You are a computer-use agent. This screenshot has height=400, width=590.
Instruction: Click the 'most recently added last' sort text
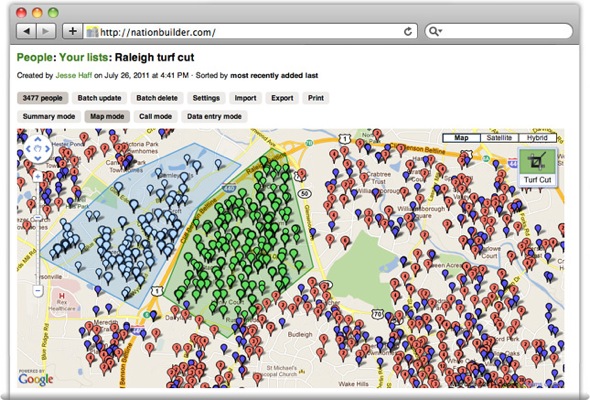274,76
